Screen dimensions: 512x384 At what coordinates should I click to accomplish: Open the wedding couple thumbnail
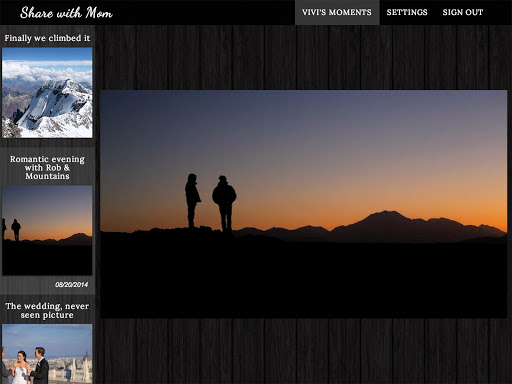[47, 354]
